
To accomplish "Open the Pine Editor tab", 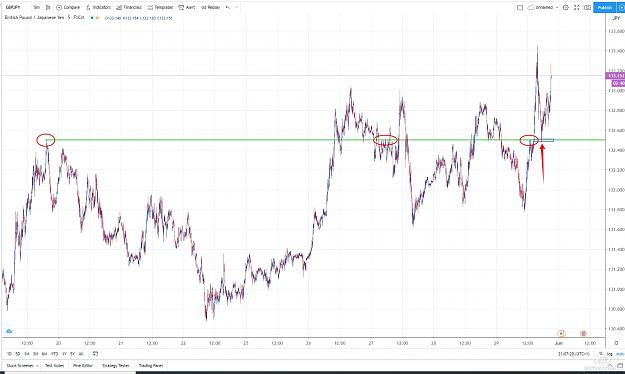I will (83, 365).
